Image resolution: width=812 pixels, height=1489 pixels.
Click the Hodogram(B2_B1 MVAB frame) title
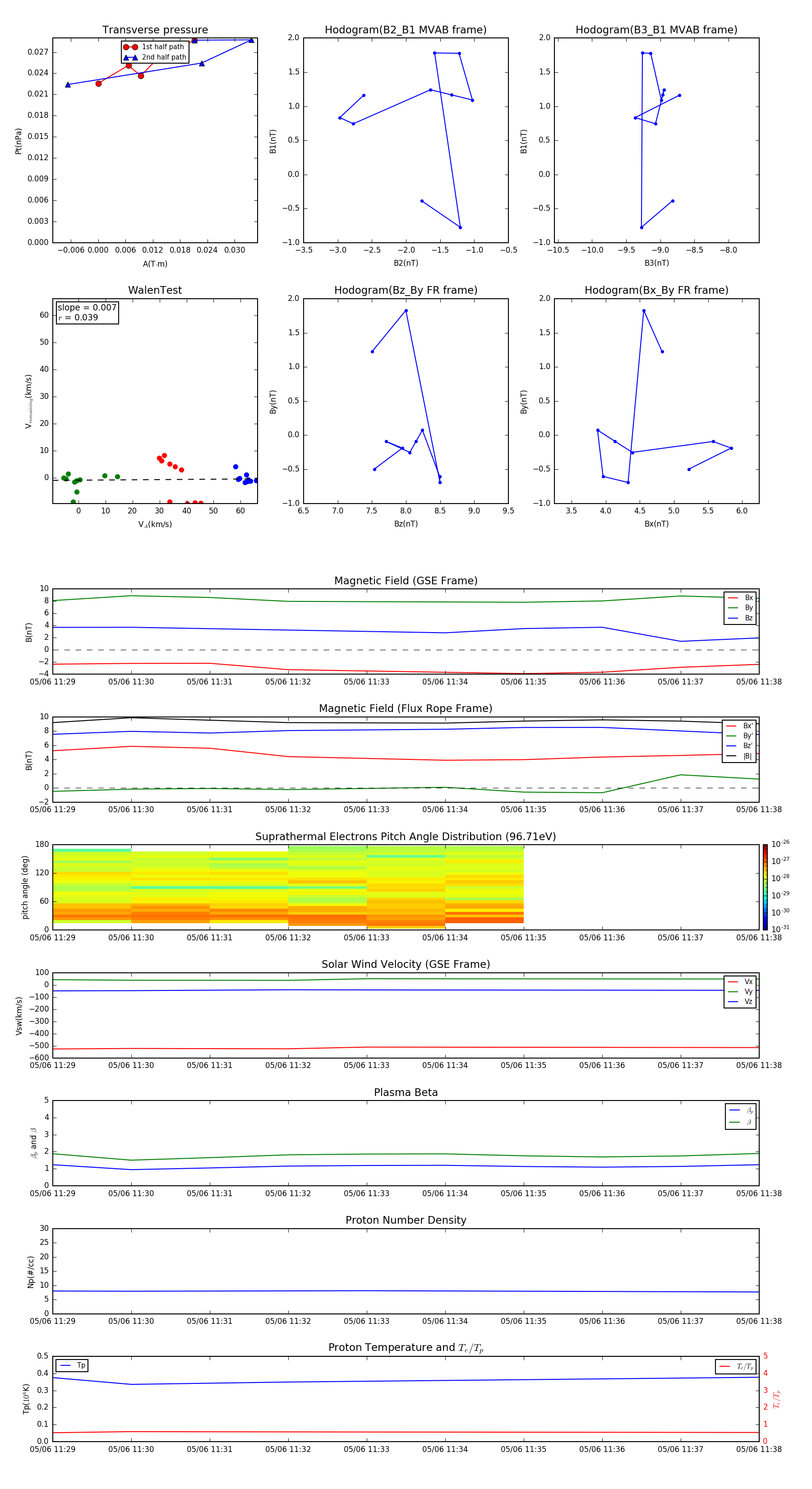tap(406, 30)
